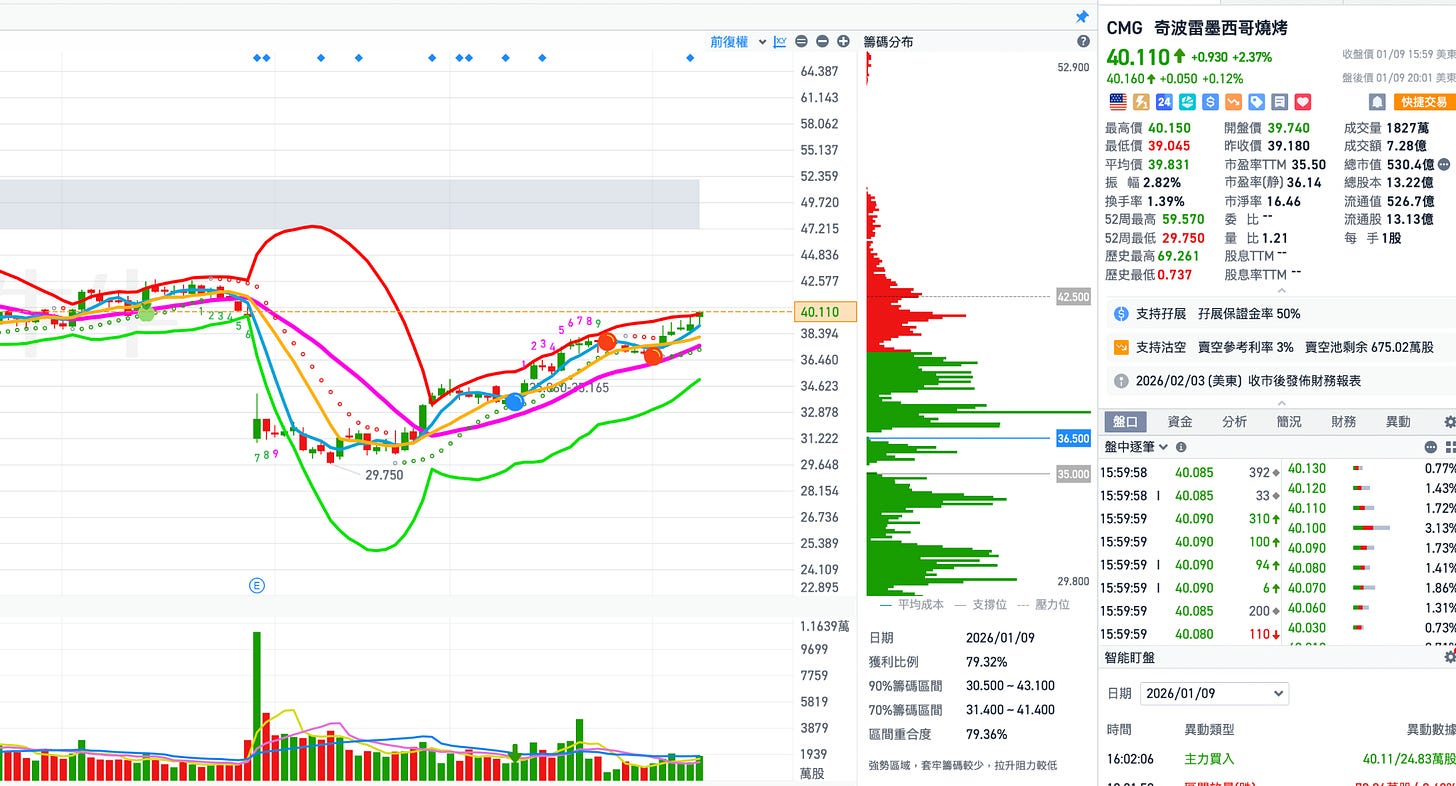Click the teal pie-chart icon under the price

[1187, 102]
